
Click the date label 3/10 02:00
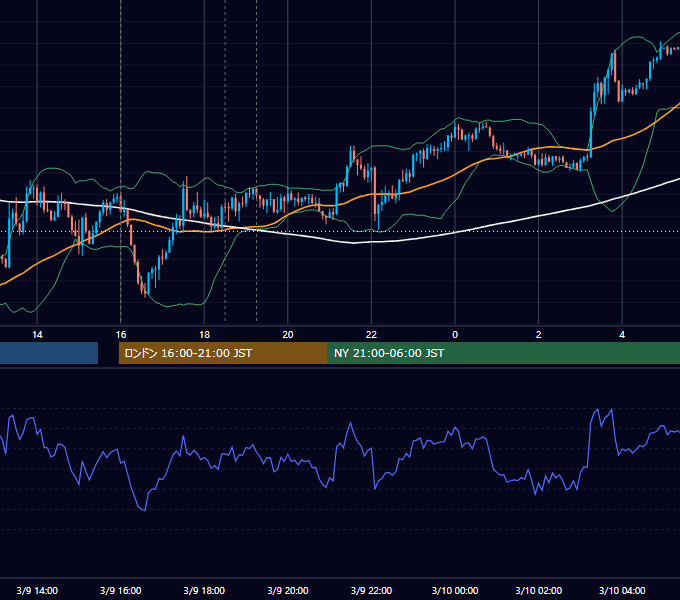click(538, 590)
